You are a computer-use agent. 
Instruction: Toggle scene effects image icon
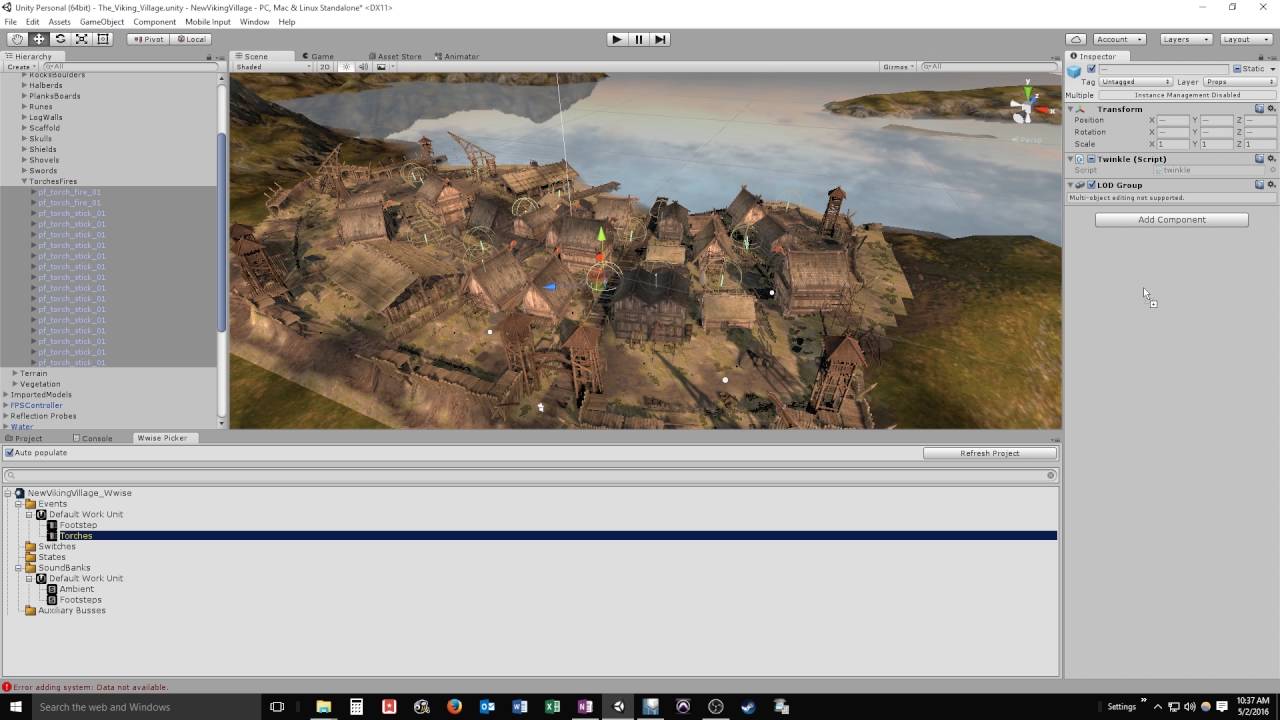pos(381,67)
